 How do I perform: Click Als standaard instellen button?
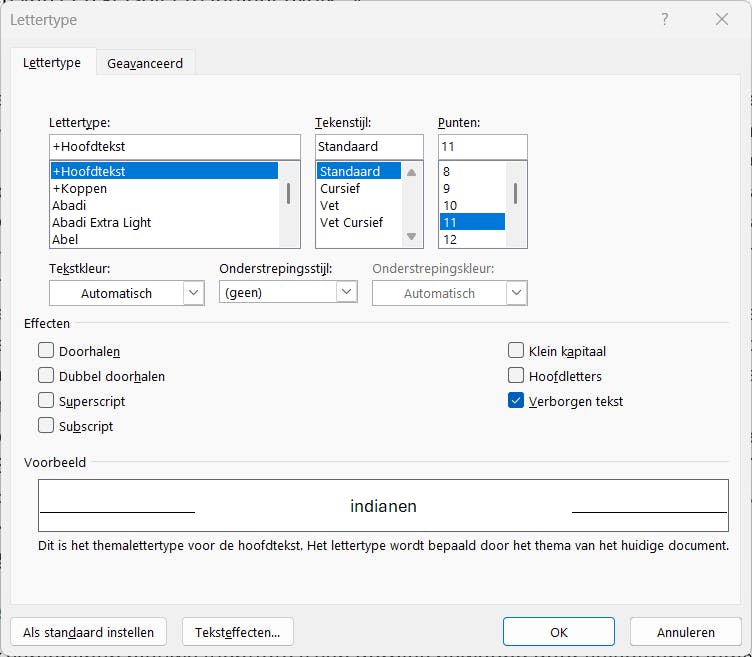89,632
